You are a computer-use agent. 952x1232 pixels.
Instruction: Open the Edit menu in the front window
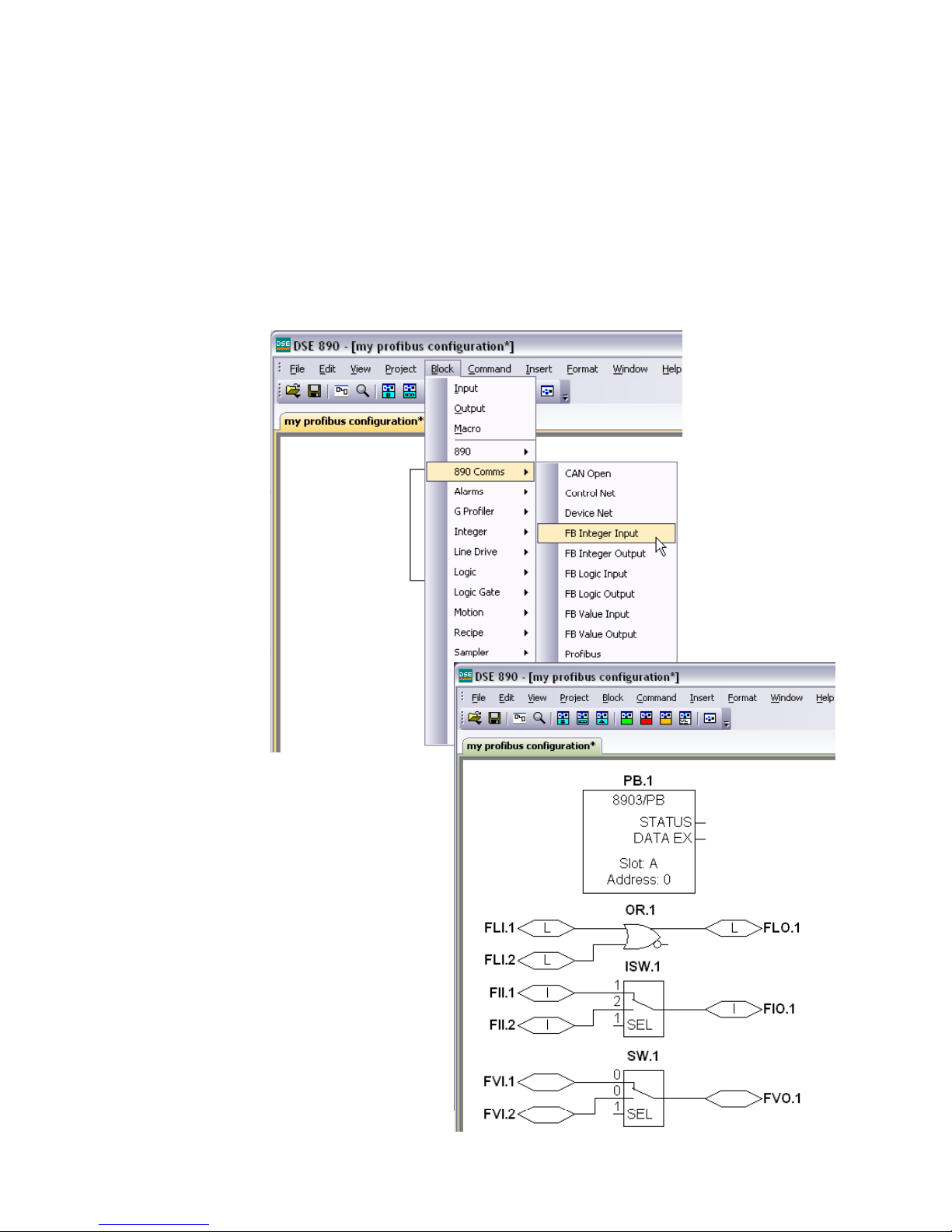point(507,698)
